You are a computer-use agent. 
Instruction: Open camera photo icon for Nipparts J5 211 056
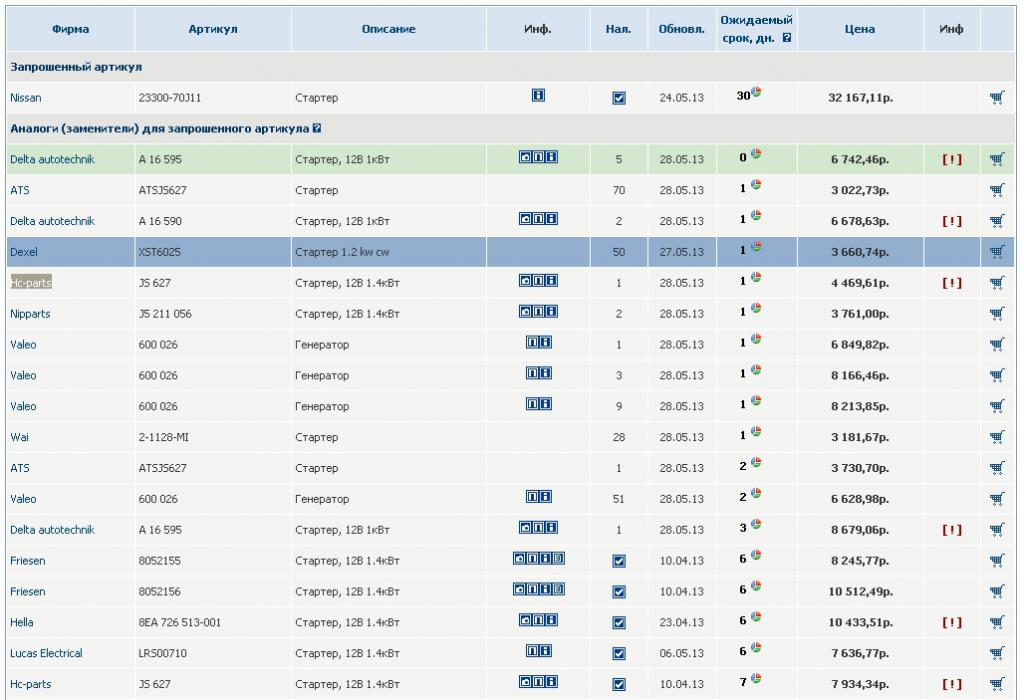525,311
